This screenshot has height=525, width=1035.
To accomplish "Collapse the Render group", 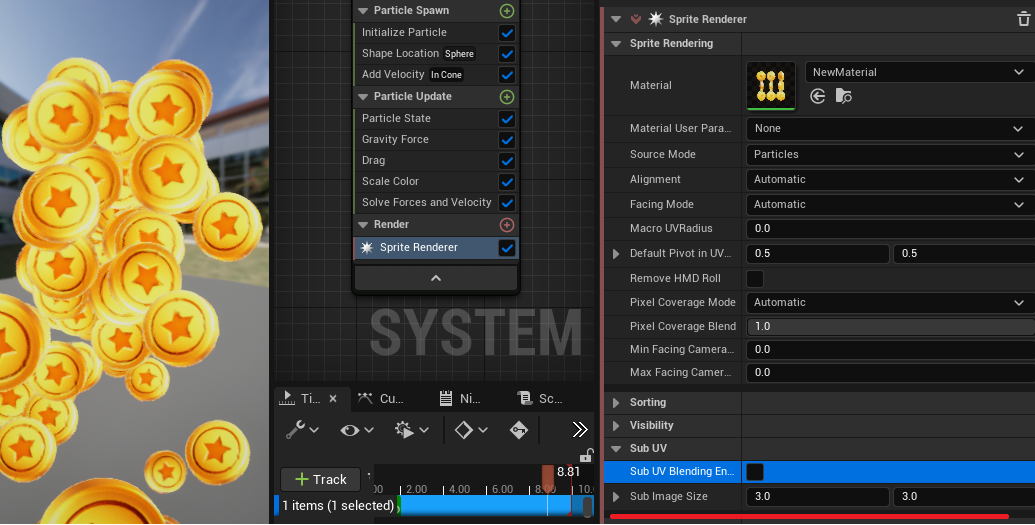I will pyautogui.click(x=363, y=225).
